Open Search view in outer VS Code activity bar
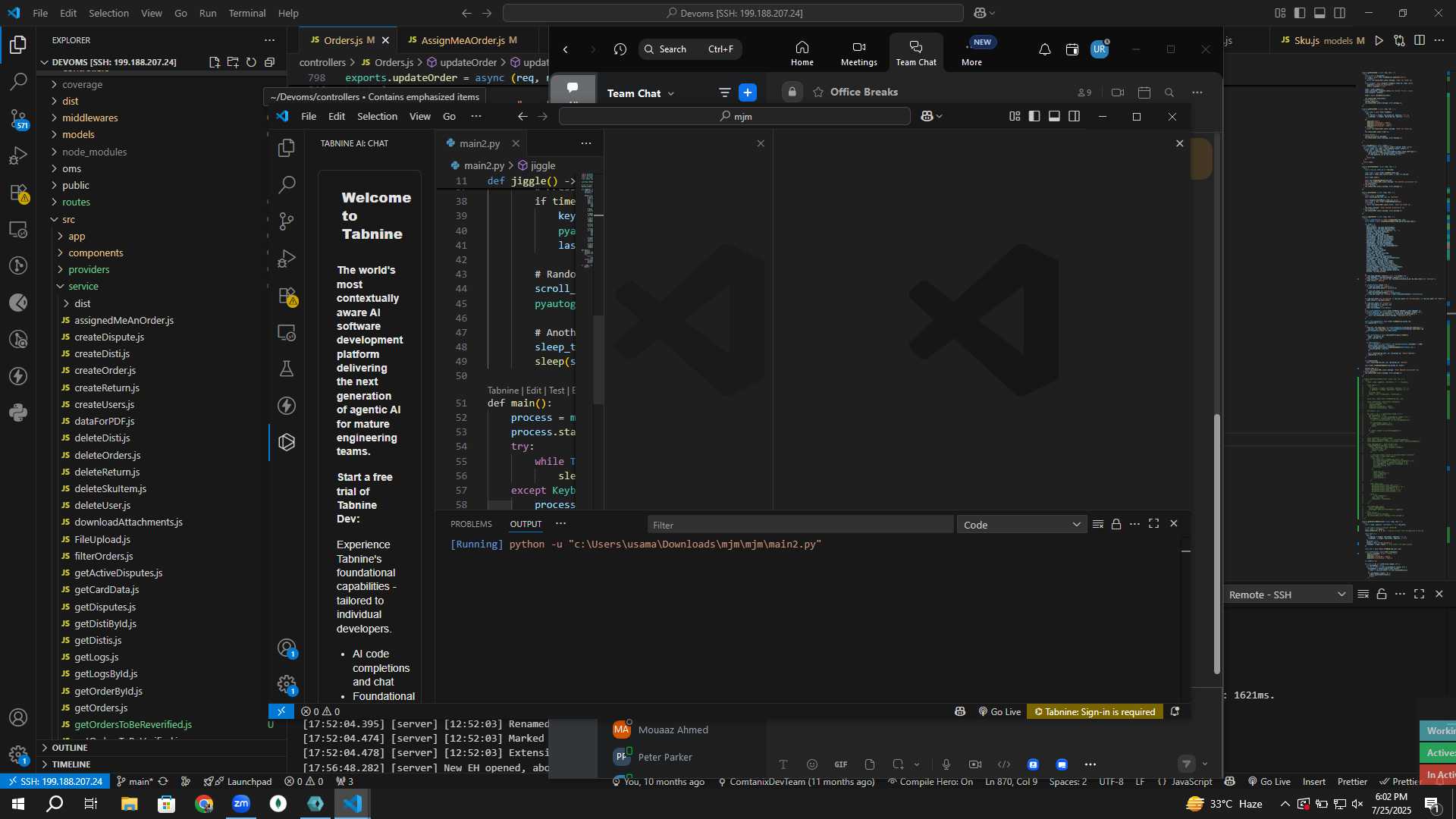The image size is (1456, 819). click(18, 81)
